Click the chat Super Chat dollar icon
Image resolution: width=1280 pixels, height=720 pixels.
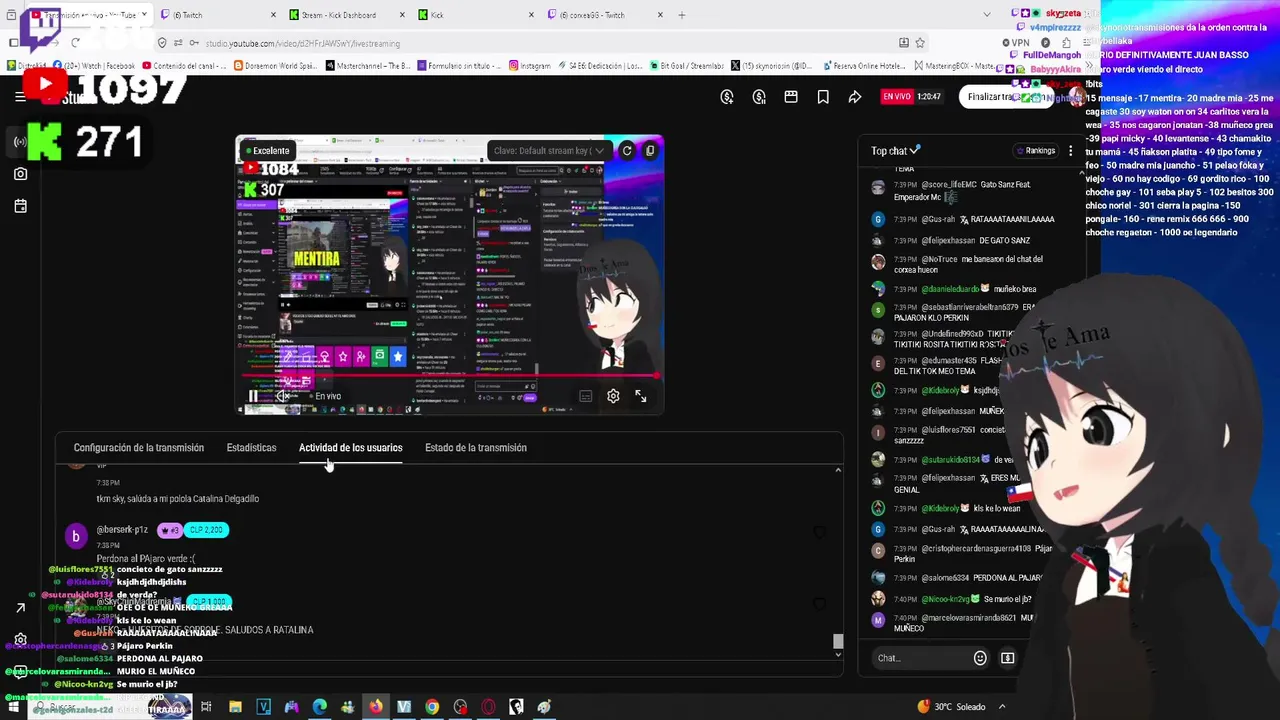[x=1007, y=658]
